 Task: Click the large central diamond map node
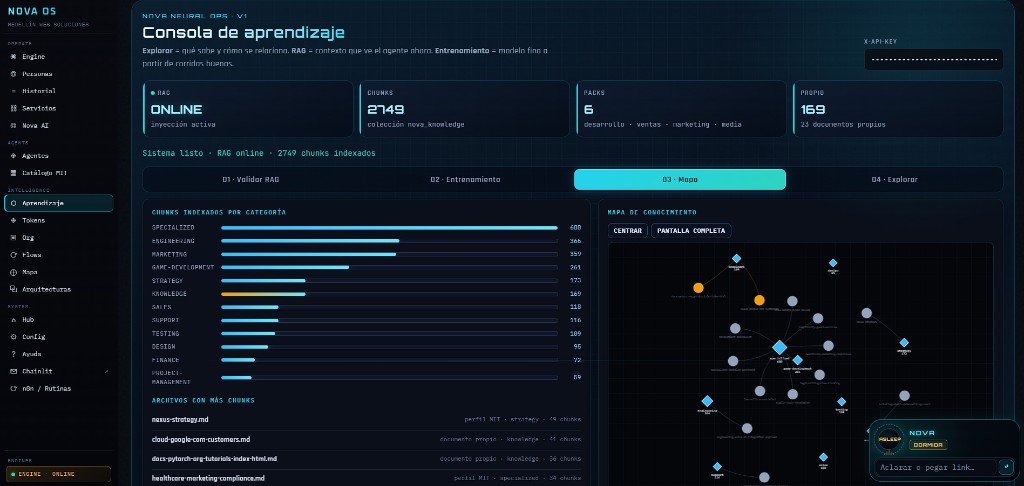pos(779,348)
